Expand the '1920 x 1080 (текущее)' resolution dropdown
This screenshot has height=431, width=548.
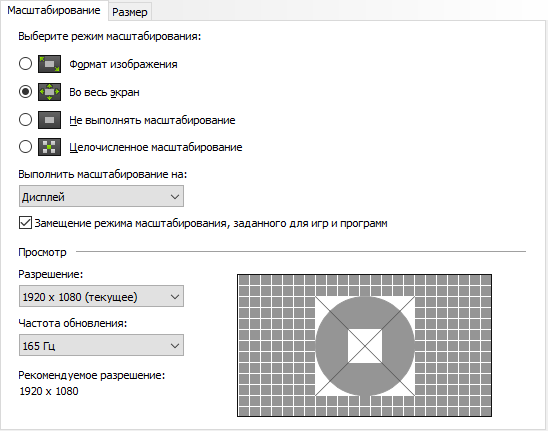point(101,296)
